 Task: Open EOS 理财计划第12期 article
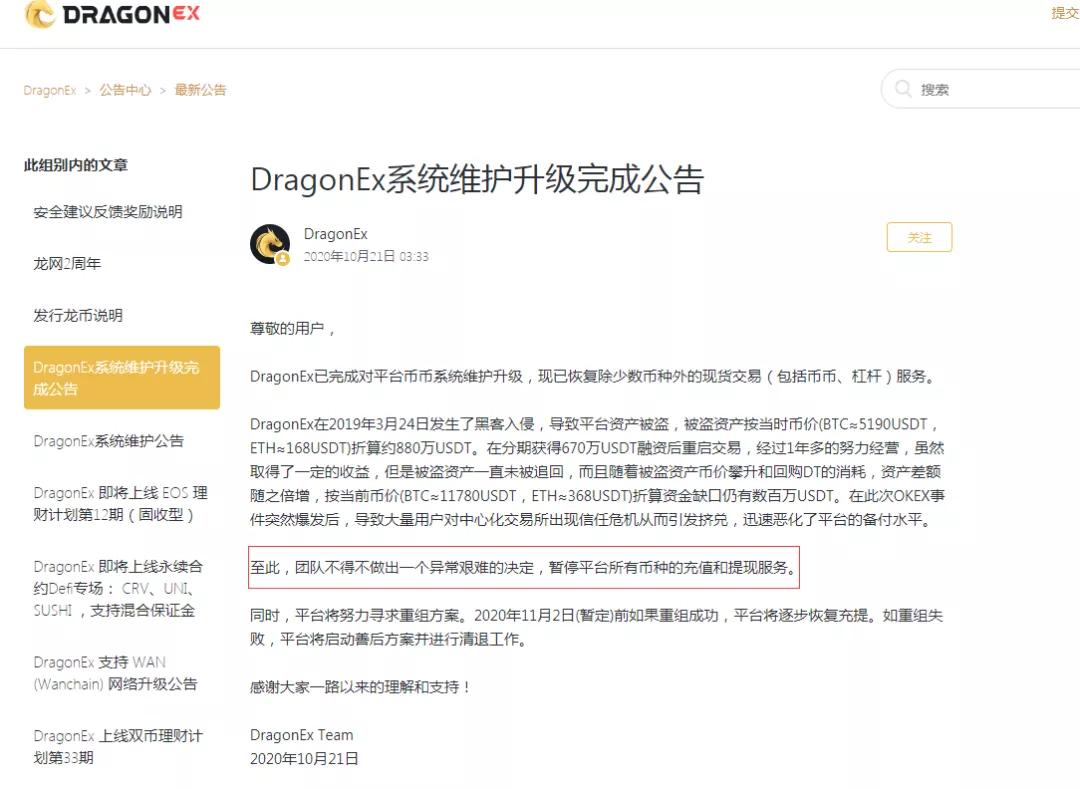point(121,504)
